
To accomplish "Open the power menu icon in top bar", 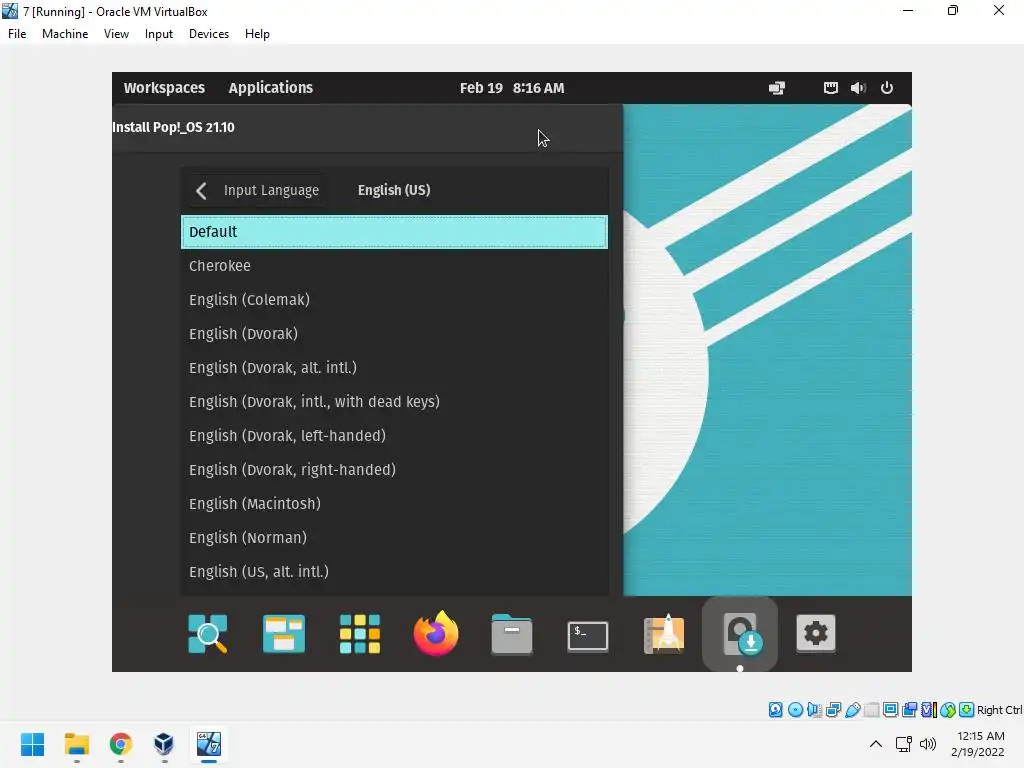I will coord(886,88).
